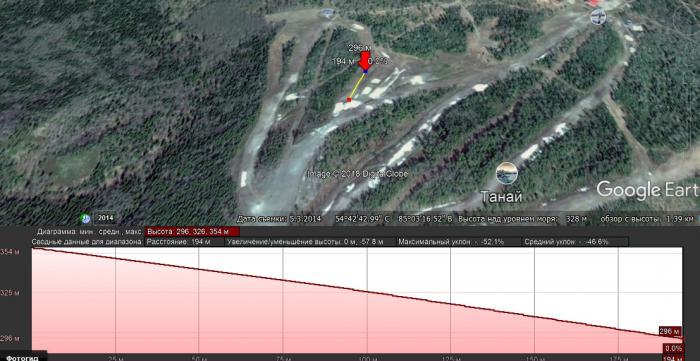
Task: Click the yellow measured path line
Action: point(357,86)
